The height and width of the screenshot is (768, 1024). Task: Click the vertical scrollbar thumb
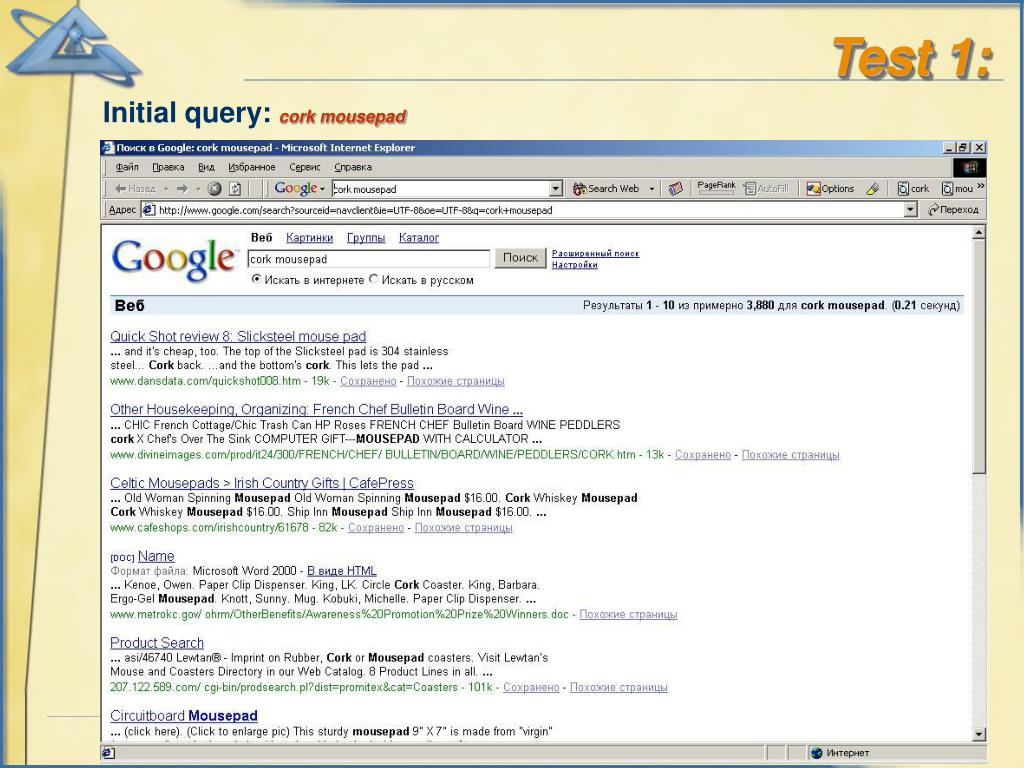pos(978,357)
